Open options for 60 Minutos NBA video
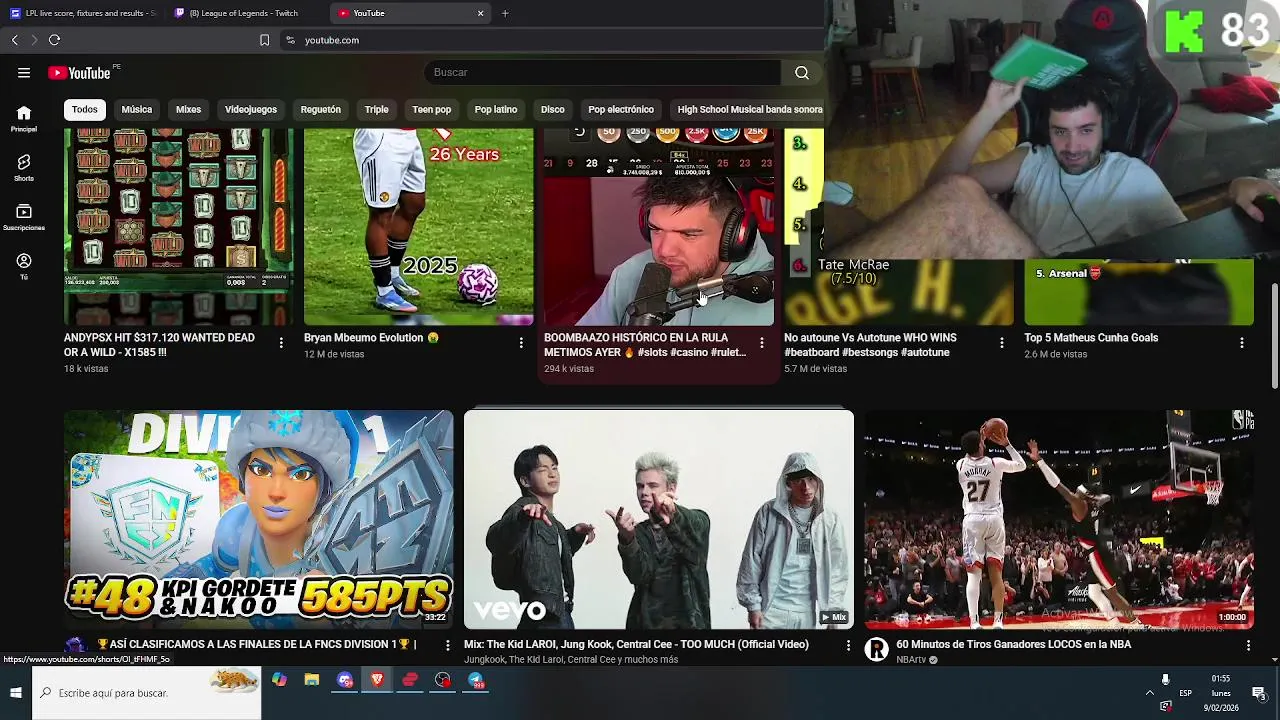This screenshot has height=720, width=1280. 1247,646
